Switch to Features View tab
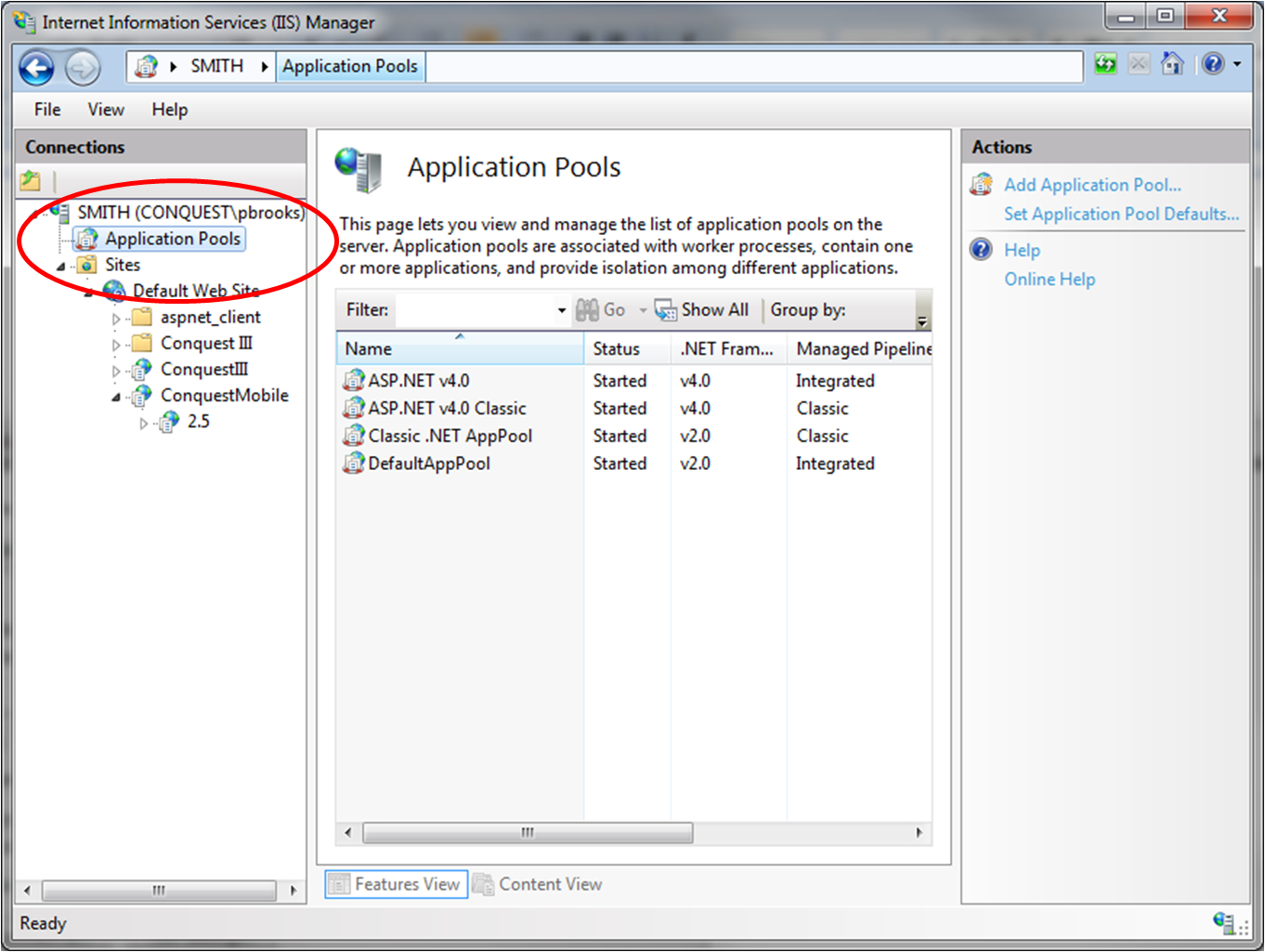Image resolution: width=1265 pixels, height=952 pixels. 396,884
